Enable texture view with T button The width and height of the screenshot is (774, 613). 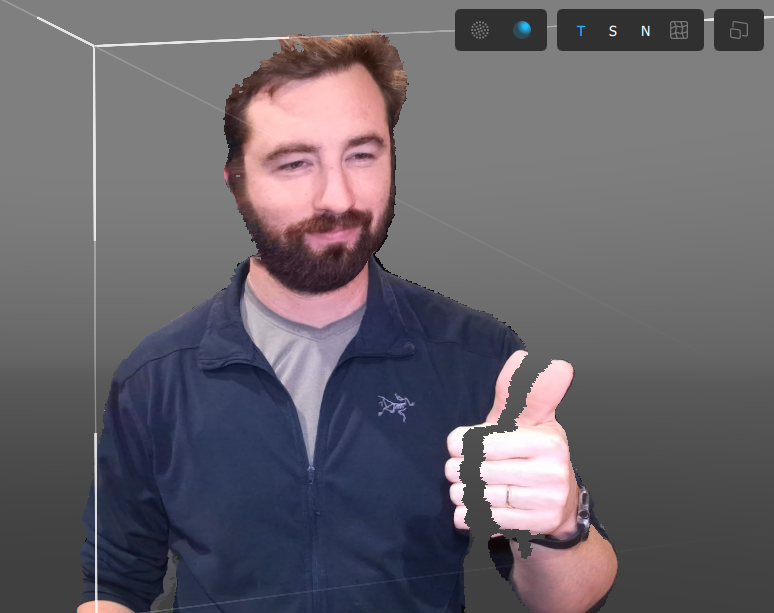coord(581,31)
